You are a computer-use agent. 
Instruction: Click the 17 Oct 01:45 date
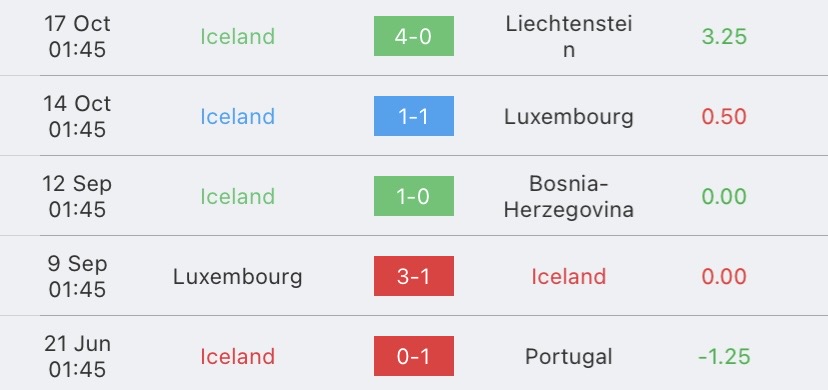[x=77, y=36]
